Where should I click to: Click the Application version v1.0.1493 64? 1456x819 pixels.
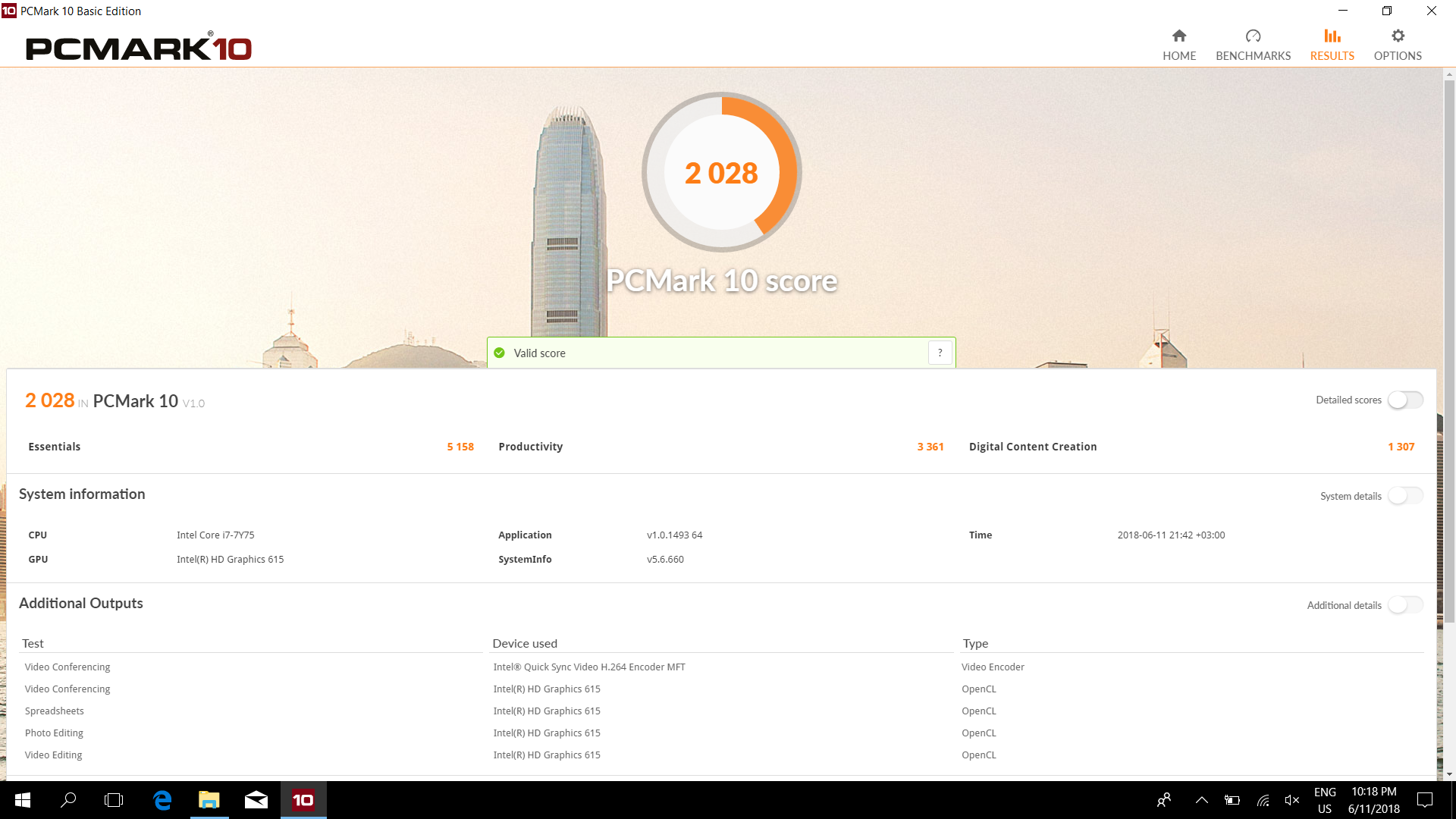point(675,535)
